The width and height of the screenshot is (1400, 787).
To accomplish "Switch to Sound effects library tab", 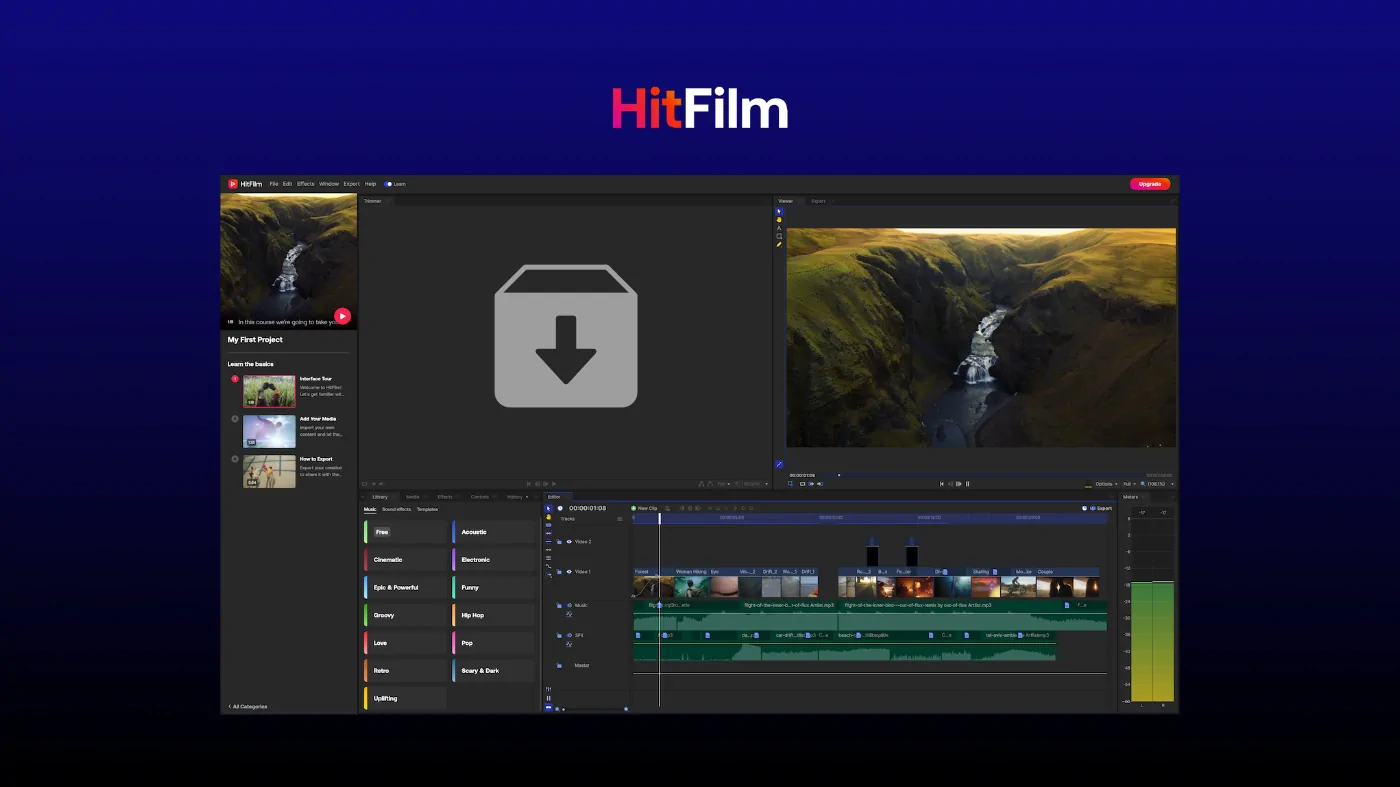I will (396, 510).
